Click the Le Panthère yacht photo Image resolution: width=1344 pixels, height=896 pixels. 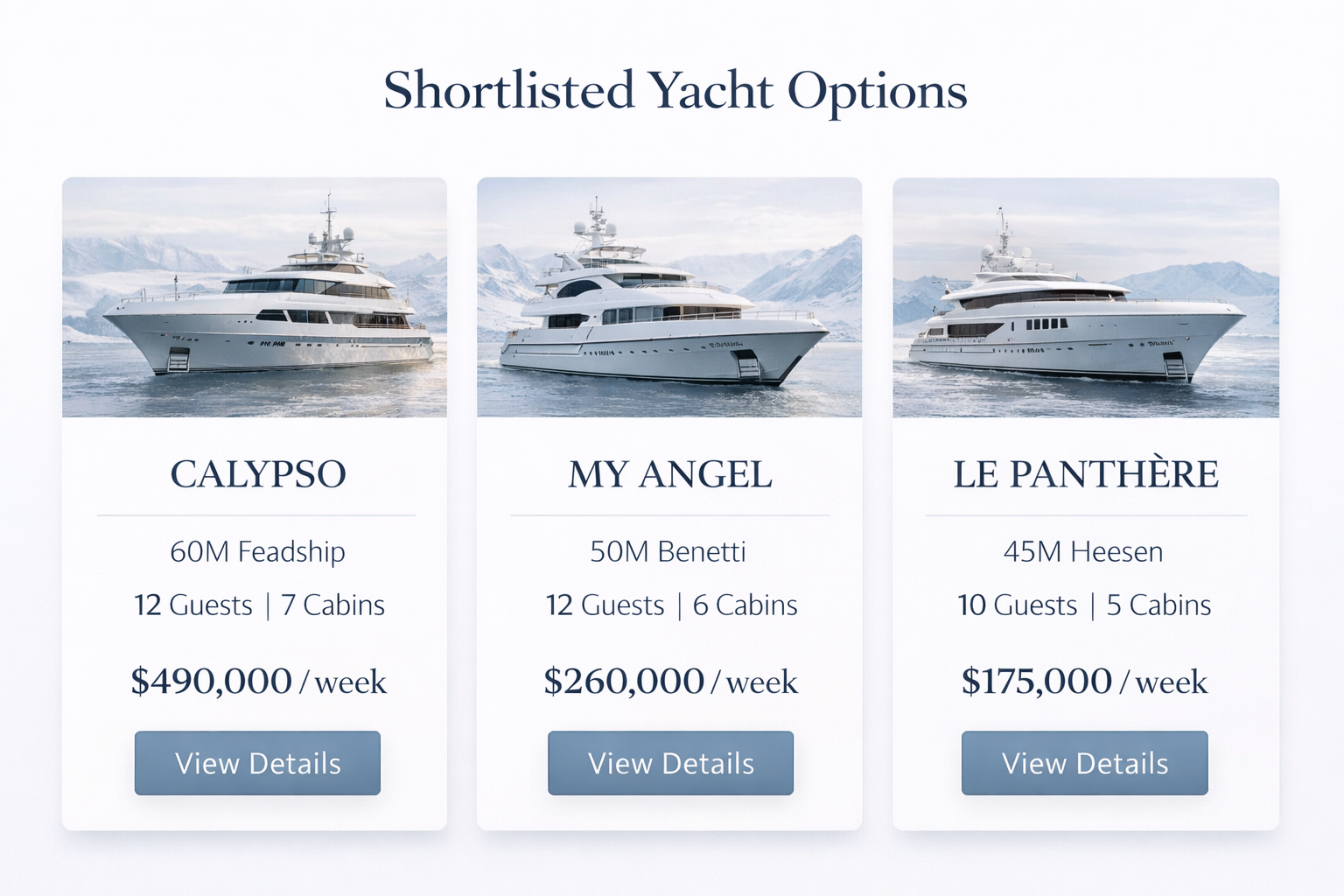(x=1085, y=297)
